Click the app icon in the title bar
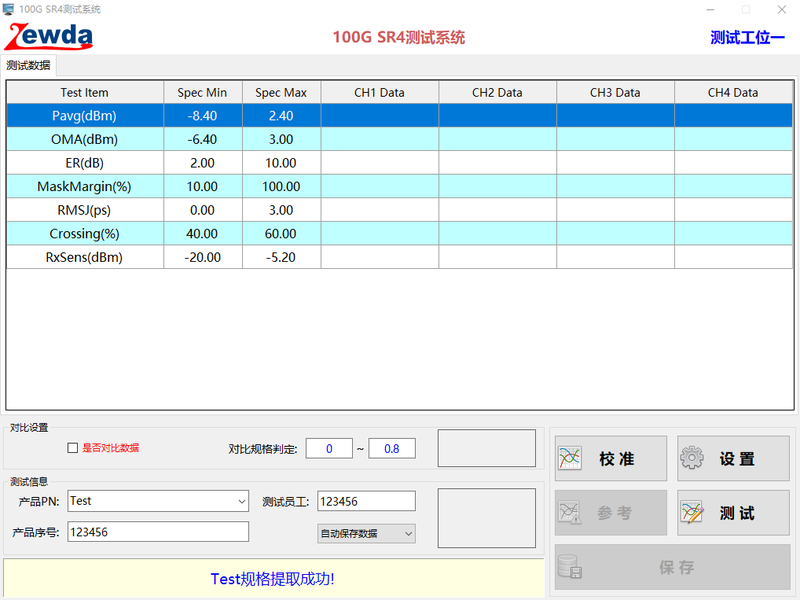The height and width of the screenshot is (600, 800). [8, 9]
